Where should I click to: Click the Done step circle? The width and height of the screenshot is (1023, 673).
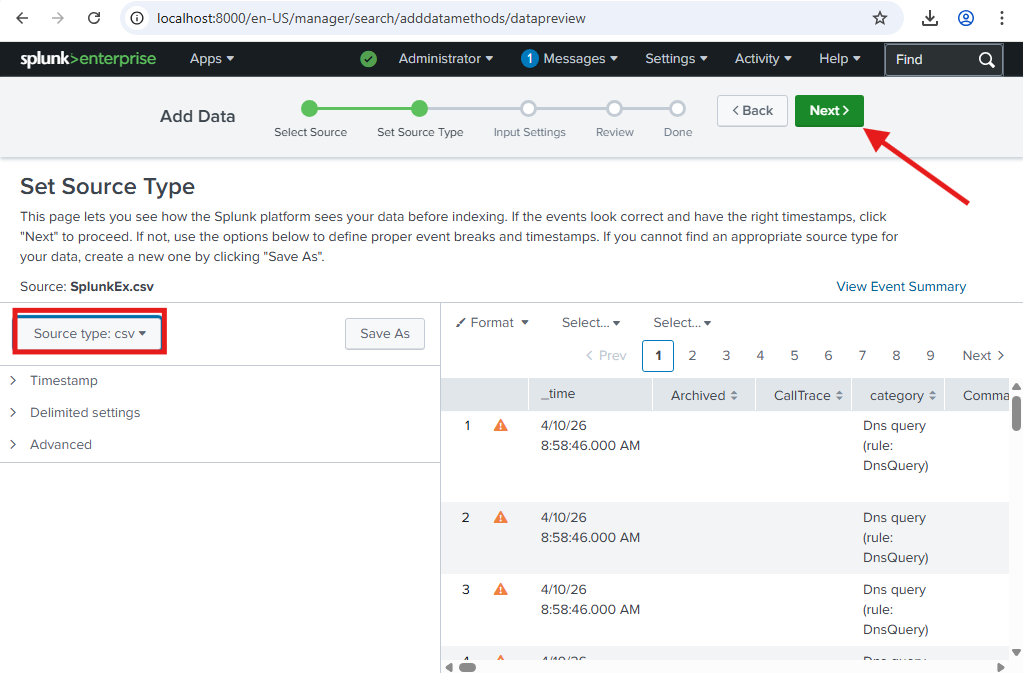[677, 108]
